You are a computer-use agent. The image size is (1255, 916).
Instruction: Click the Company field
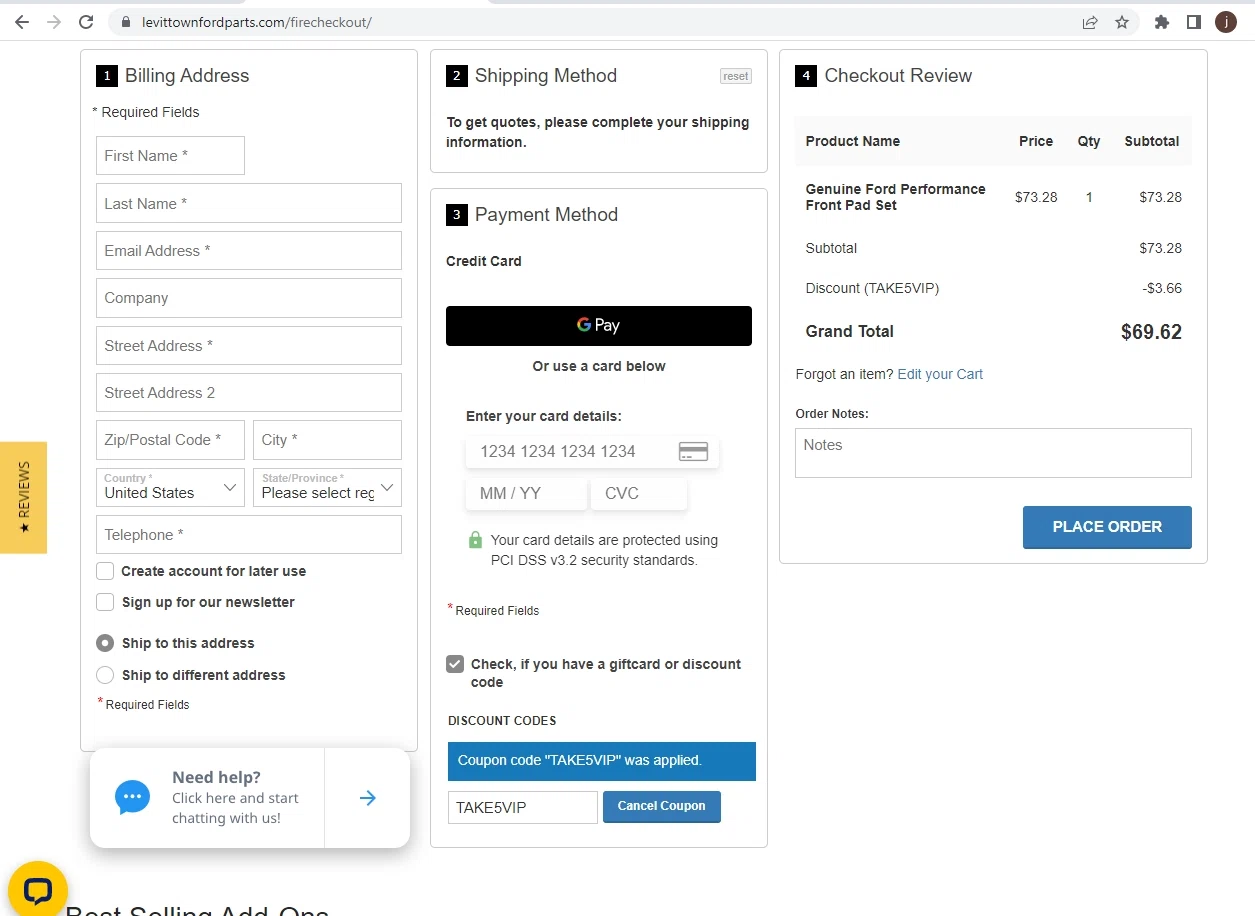point(249,298)
